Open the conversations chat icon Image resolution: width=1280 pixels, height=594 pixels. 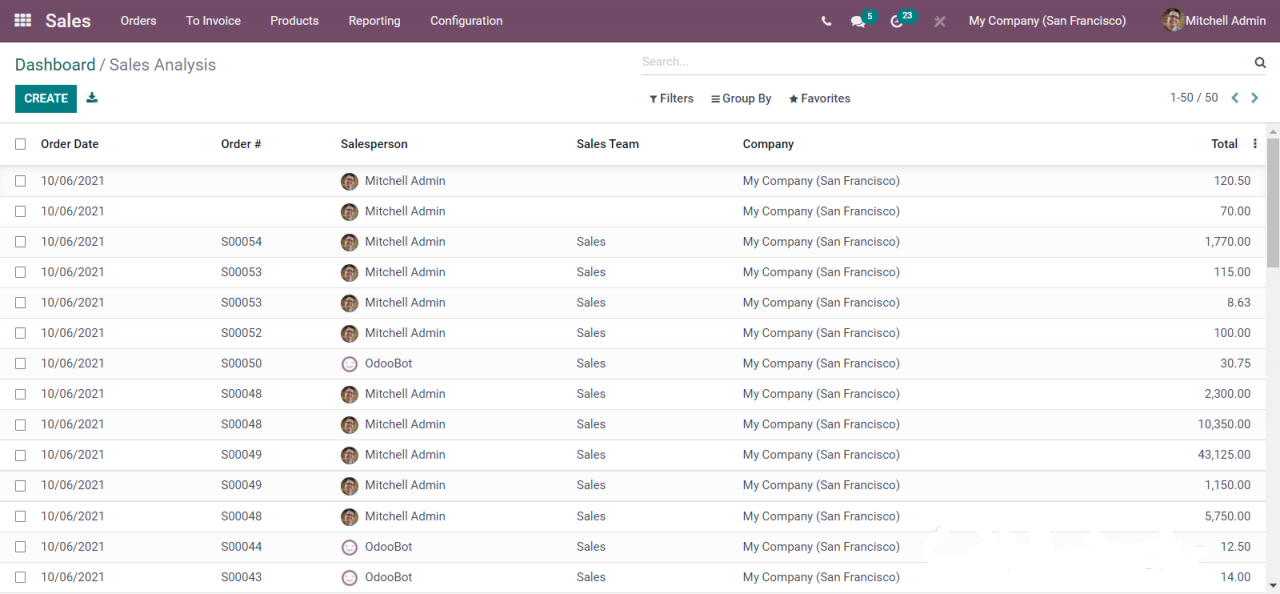click(858, 21)
